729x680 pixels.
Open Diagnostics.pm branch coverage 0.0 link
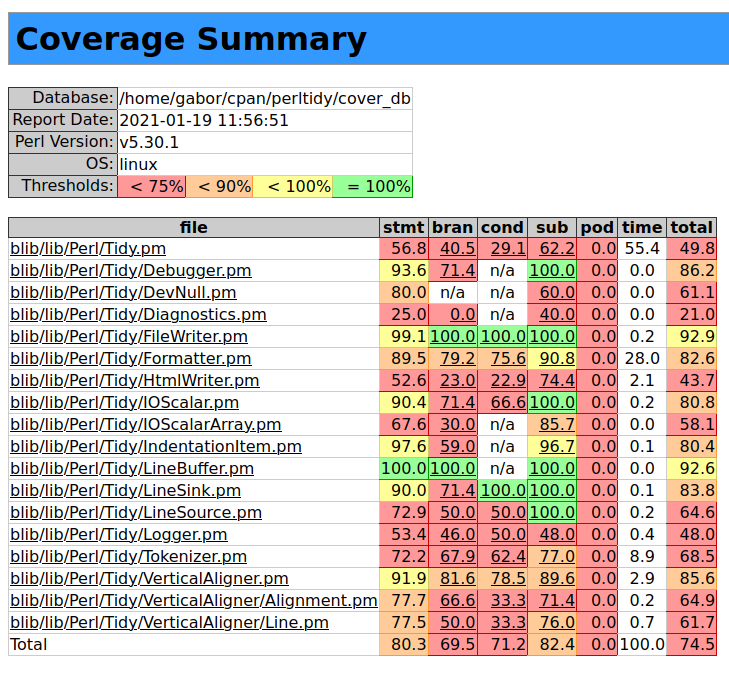pyautogui.click(x=462, y=315)
